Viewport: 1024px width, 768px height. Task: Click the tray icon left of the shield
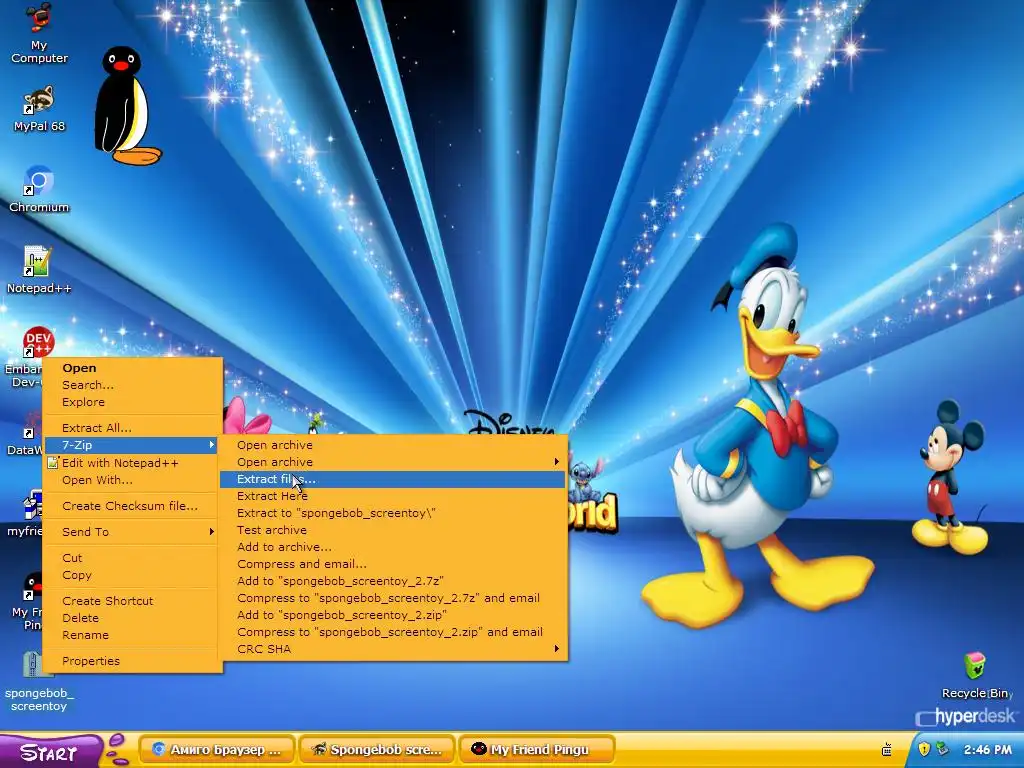tap(887, 749)
